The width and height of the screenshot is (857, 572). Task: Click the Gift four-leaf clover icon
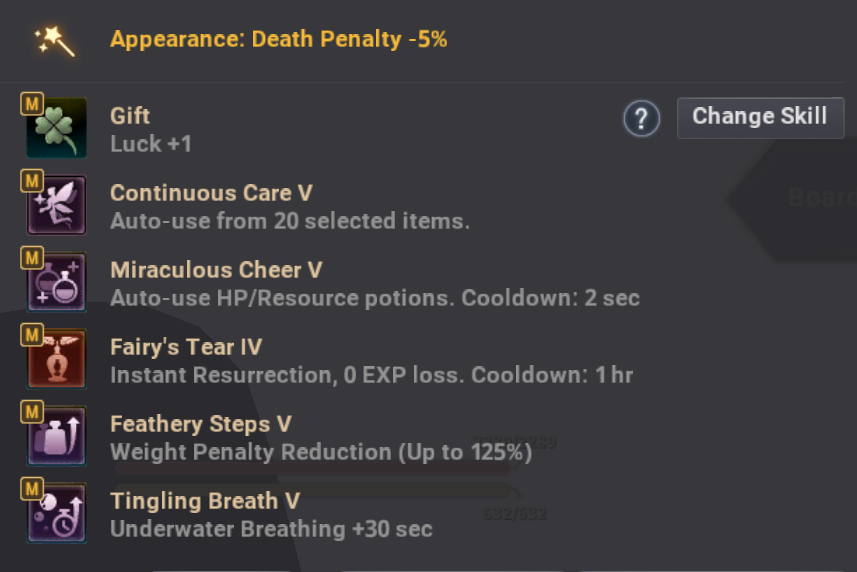click(56, 128)
